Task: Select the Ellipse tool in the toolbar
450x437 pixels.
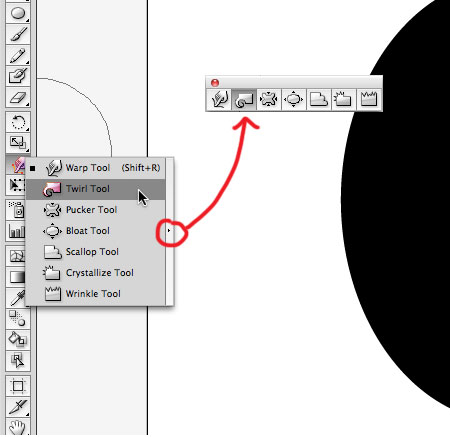Action: click(x=18, y=14)
